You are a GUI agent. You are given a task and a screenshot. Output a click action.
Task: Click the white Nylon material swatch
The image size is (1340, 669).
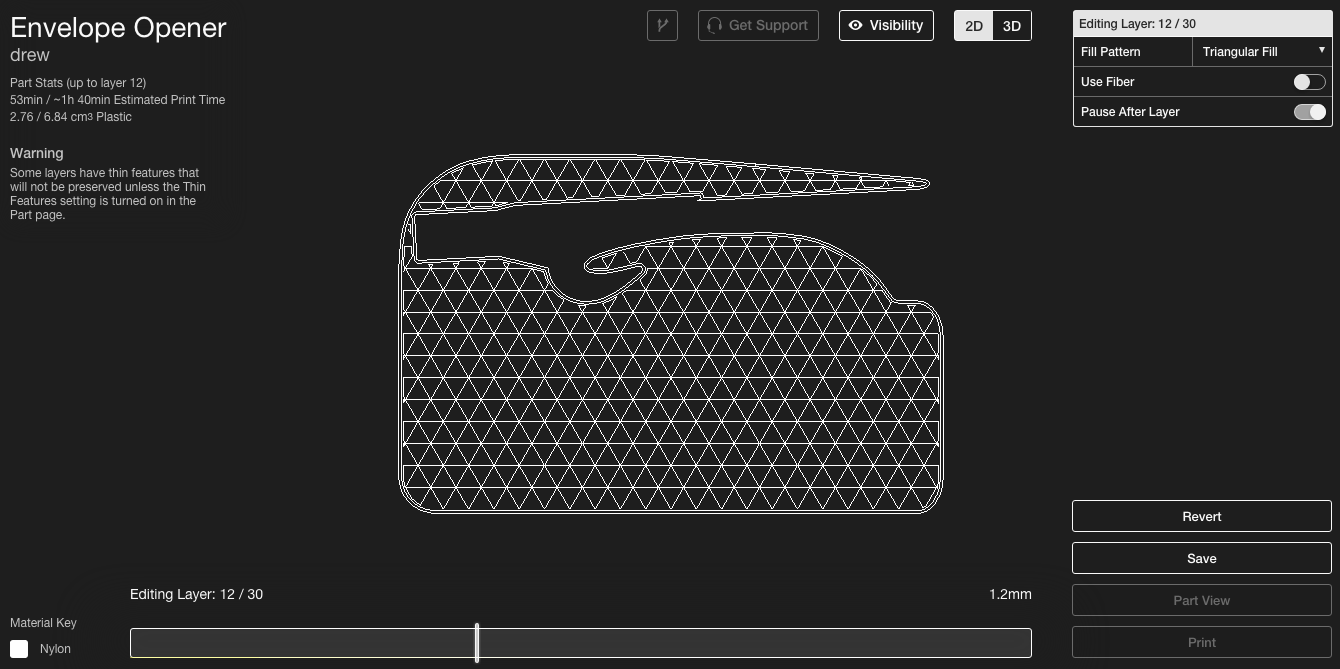coord(19,649)
